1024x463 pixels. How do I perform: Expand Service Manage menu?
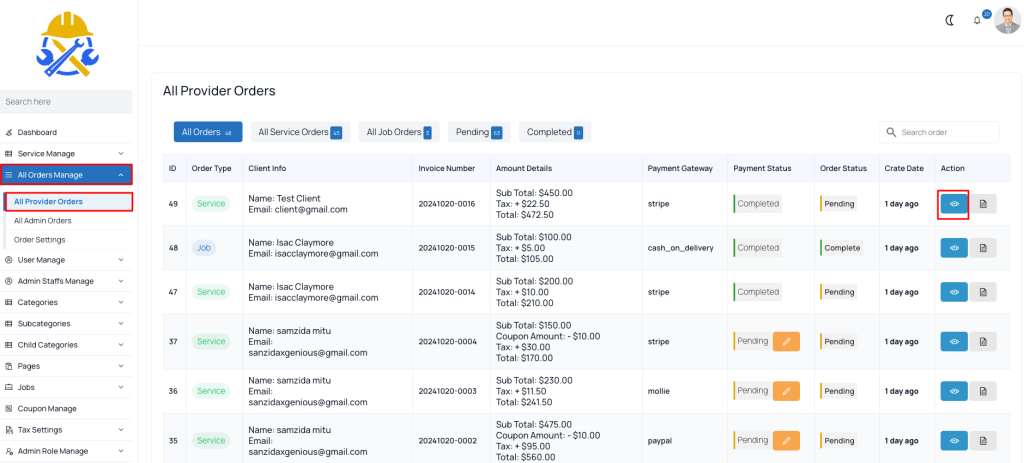66,153
